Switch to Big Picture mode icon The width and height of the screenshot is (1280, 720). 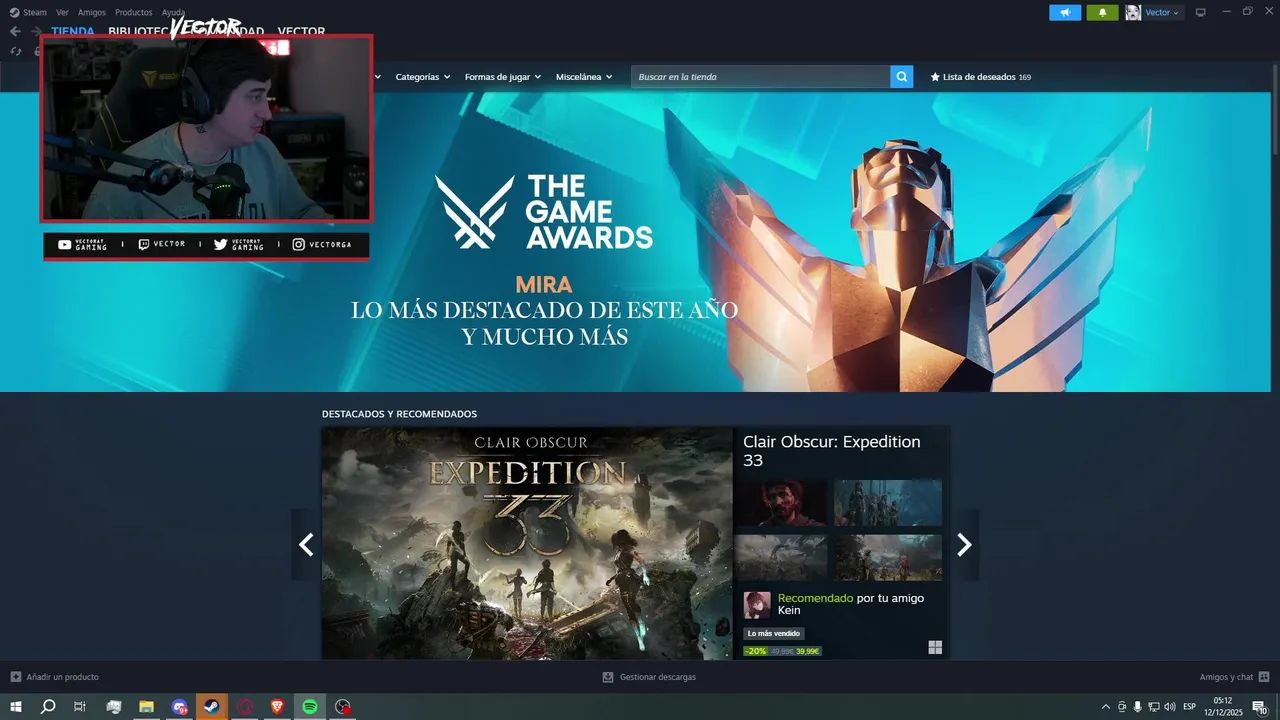point(1201,12)
